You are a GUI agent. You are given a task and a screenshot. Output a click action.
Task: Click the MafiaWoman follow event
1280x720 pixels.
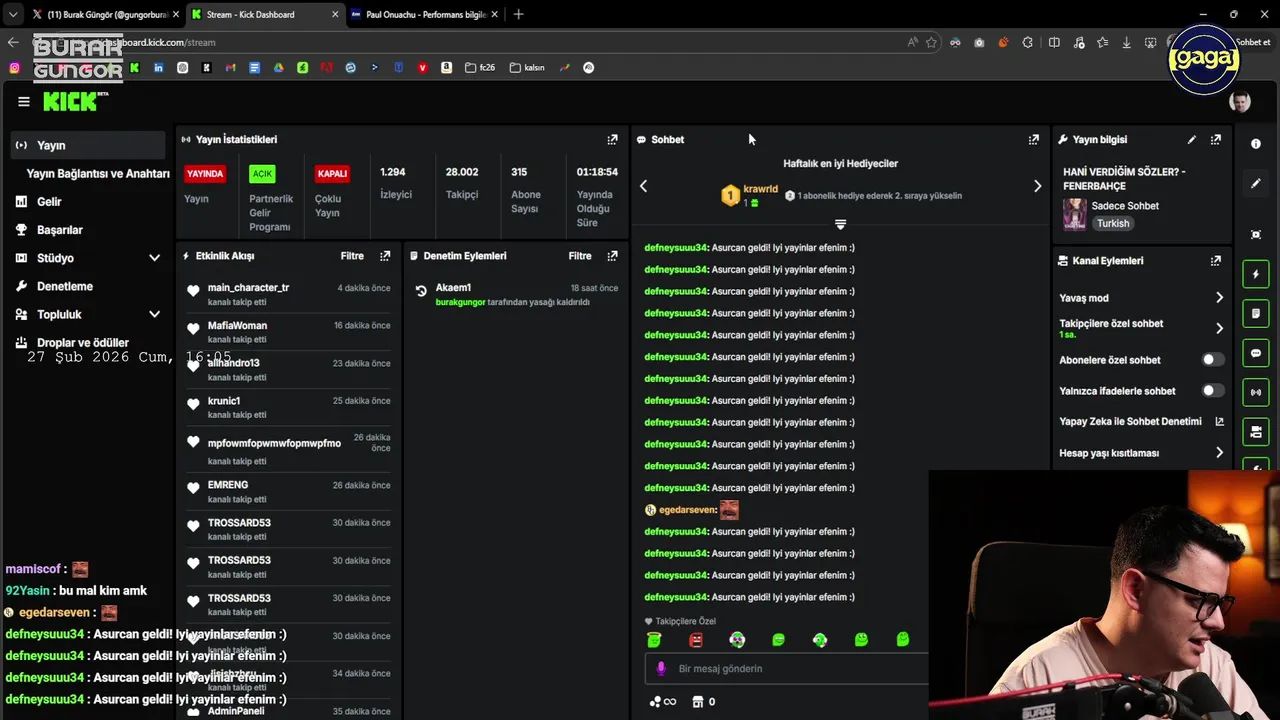289,332
